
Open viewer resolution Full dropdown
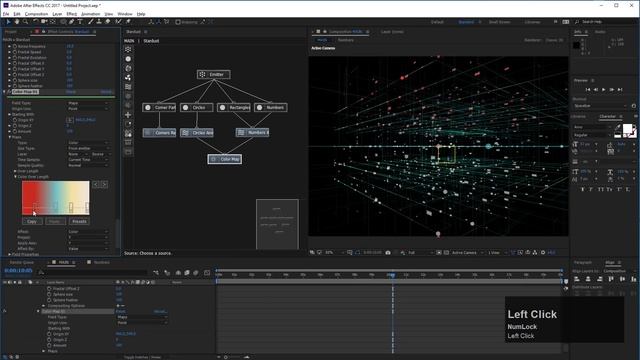420,253
